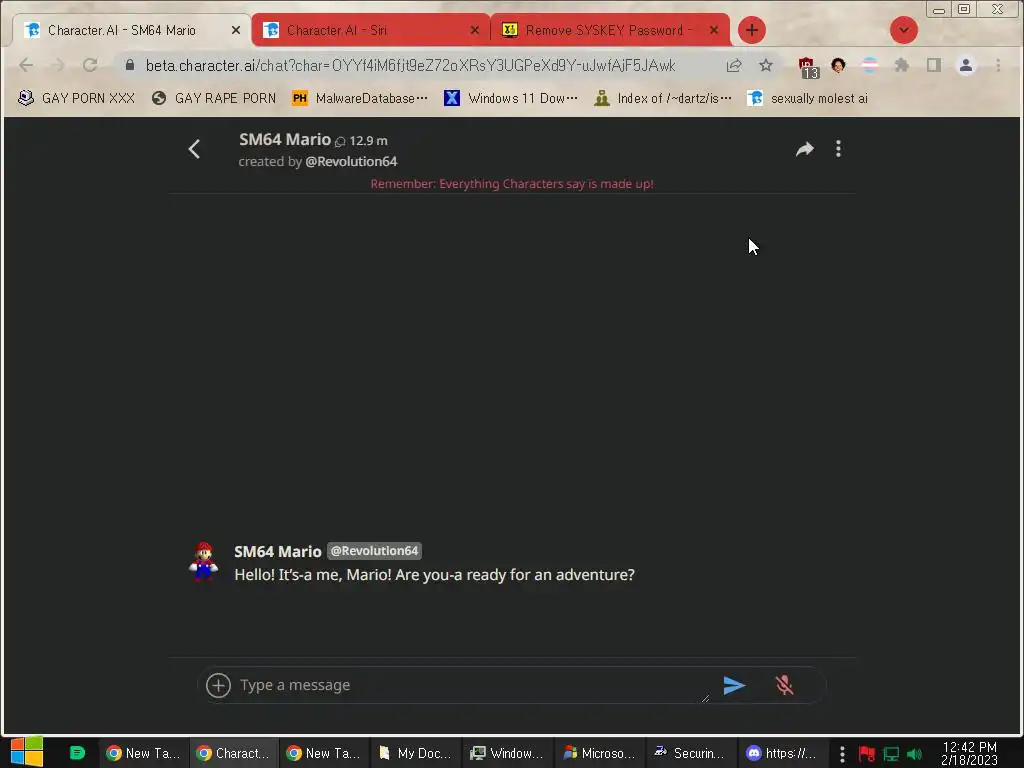Share the SM64 Mario chat
This screenshot has width=1024, height=768.
coord(805,150)
